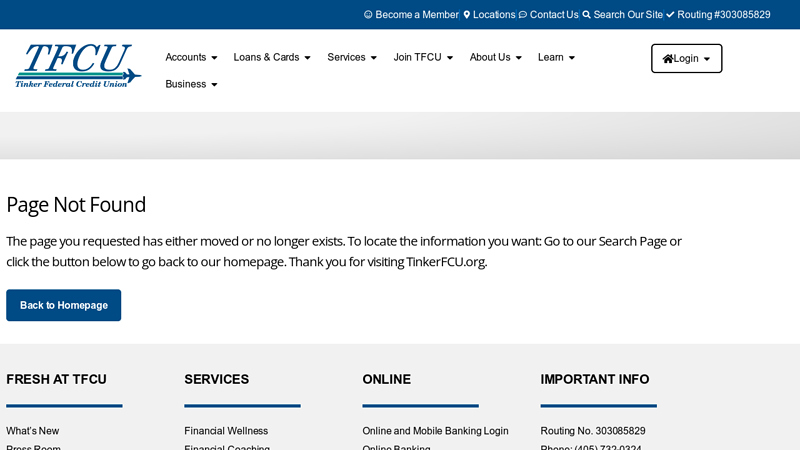Click the smiley icon beside Become a Member

coord(368,15)
